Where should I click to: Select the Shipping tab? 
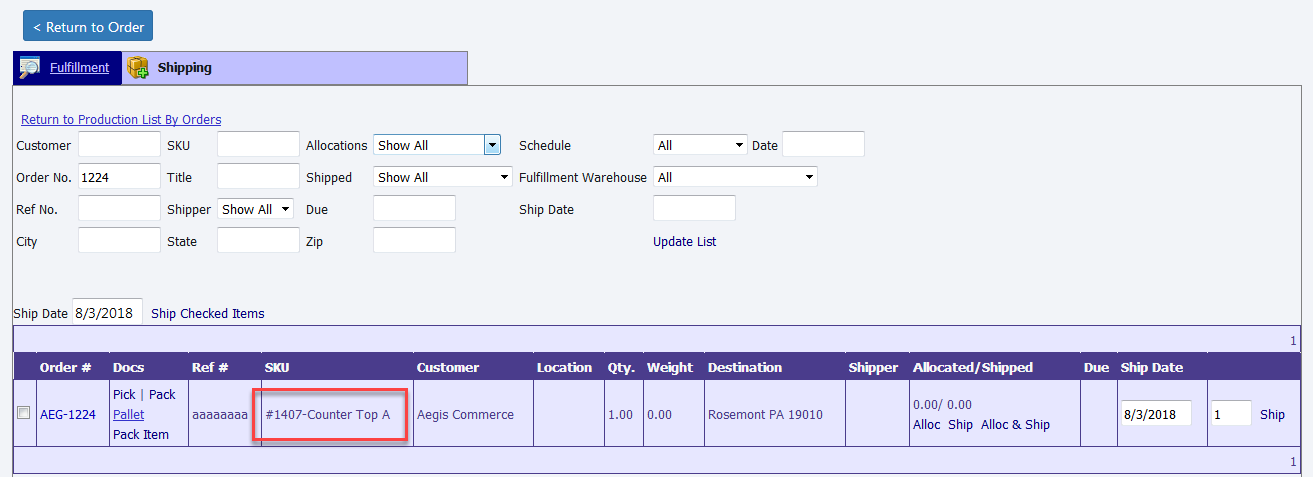(184, 68)
